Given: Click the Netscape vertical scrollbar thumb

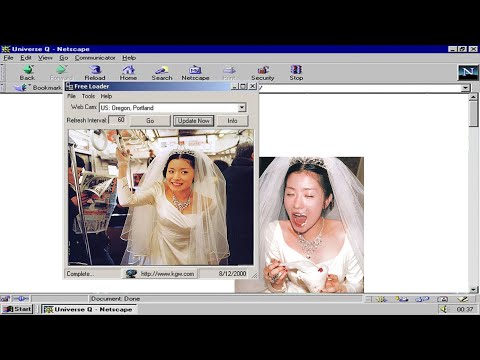Looking at the screenshot, I should [x=473, y=113].
